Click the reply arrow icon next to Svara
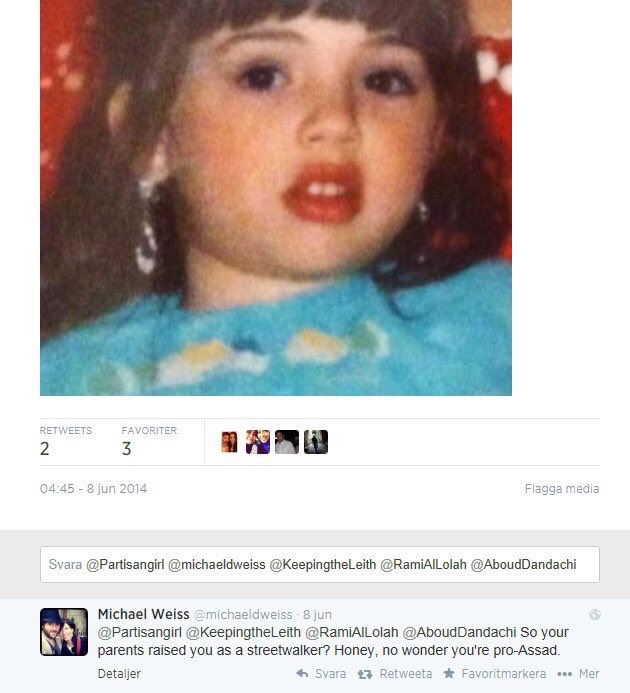Image resolution: width=630 pixels, height=693 pixels. [x=302, y=674]
